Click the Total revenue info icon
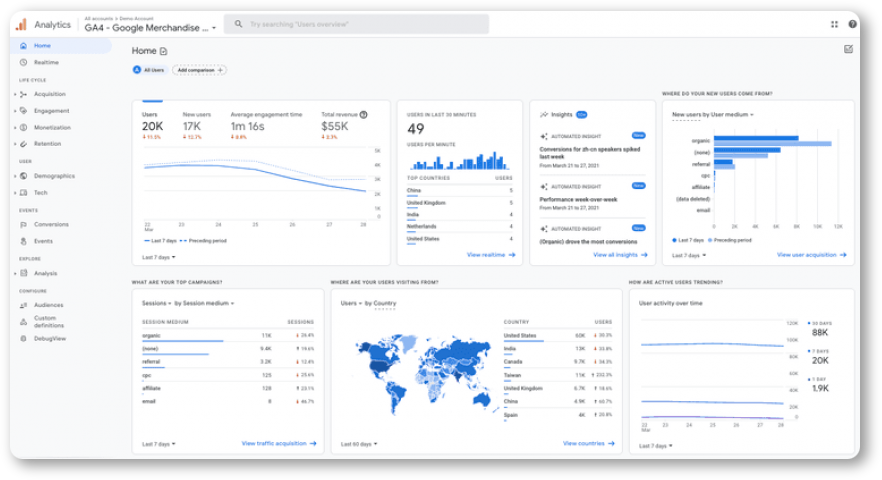882x480 pixels. 363,115
